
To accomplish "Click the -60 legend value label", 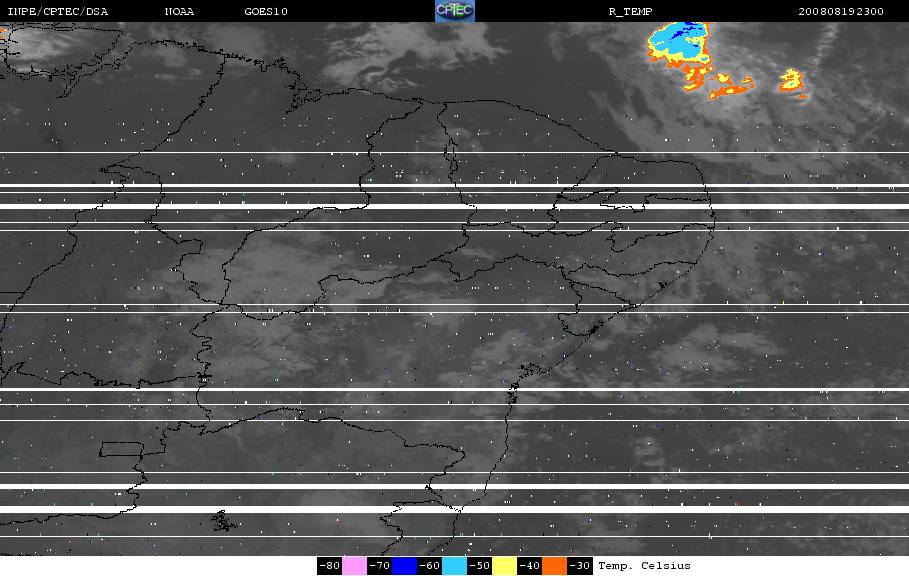I will click(430, 566).
